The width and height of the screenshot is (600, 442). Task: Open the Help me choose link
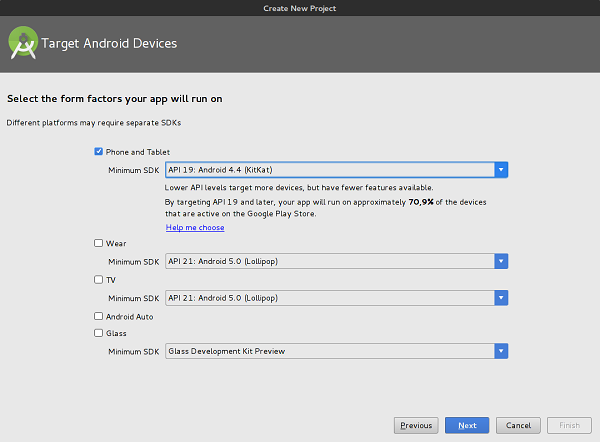195,227
